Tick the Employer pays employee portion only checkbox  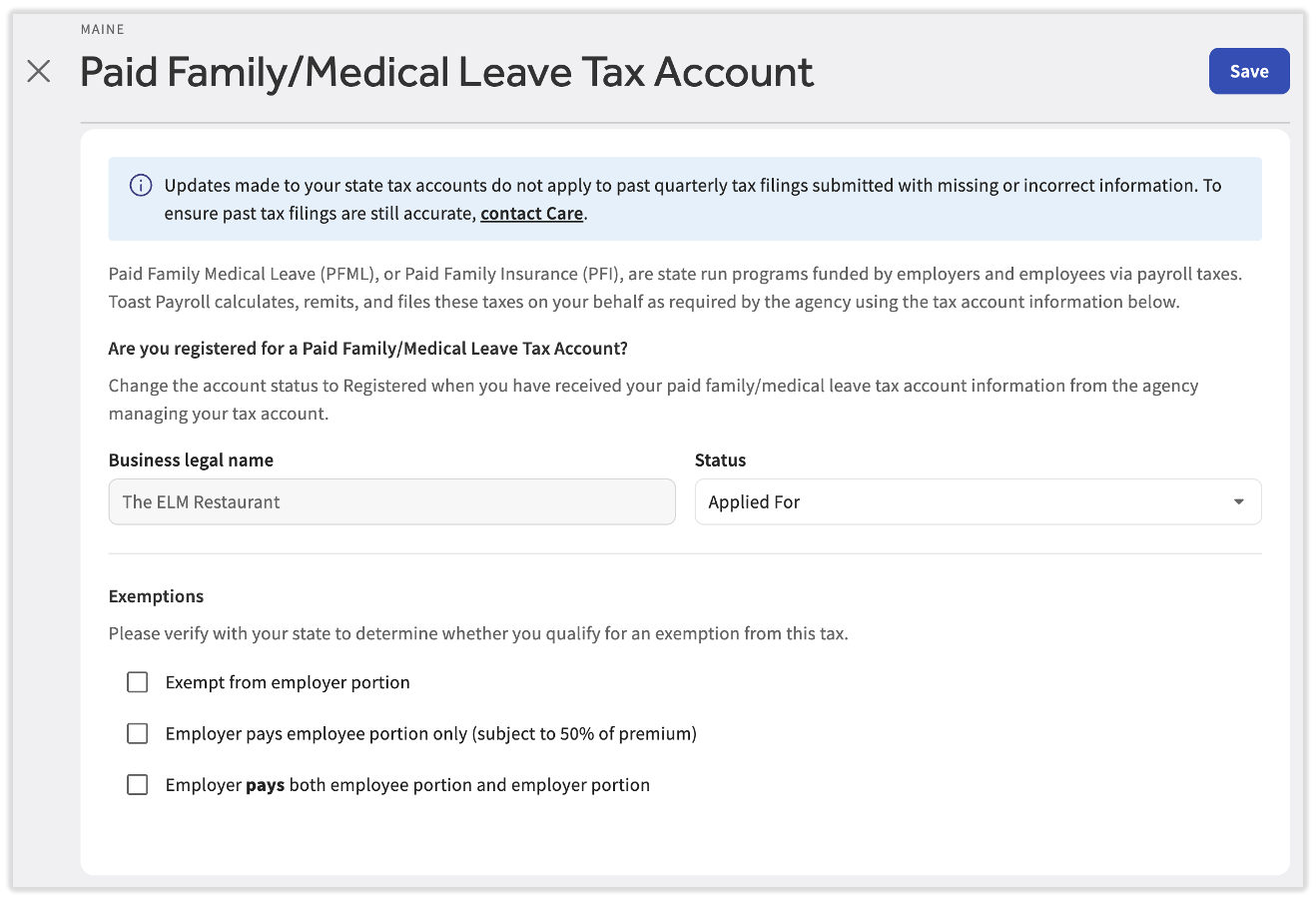click(x=138, y=733)
